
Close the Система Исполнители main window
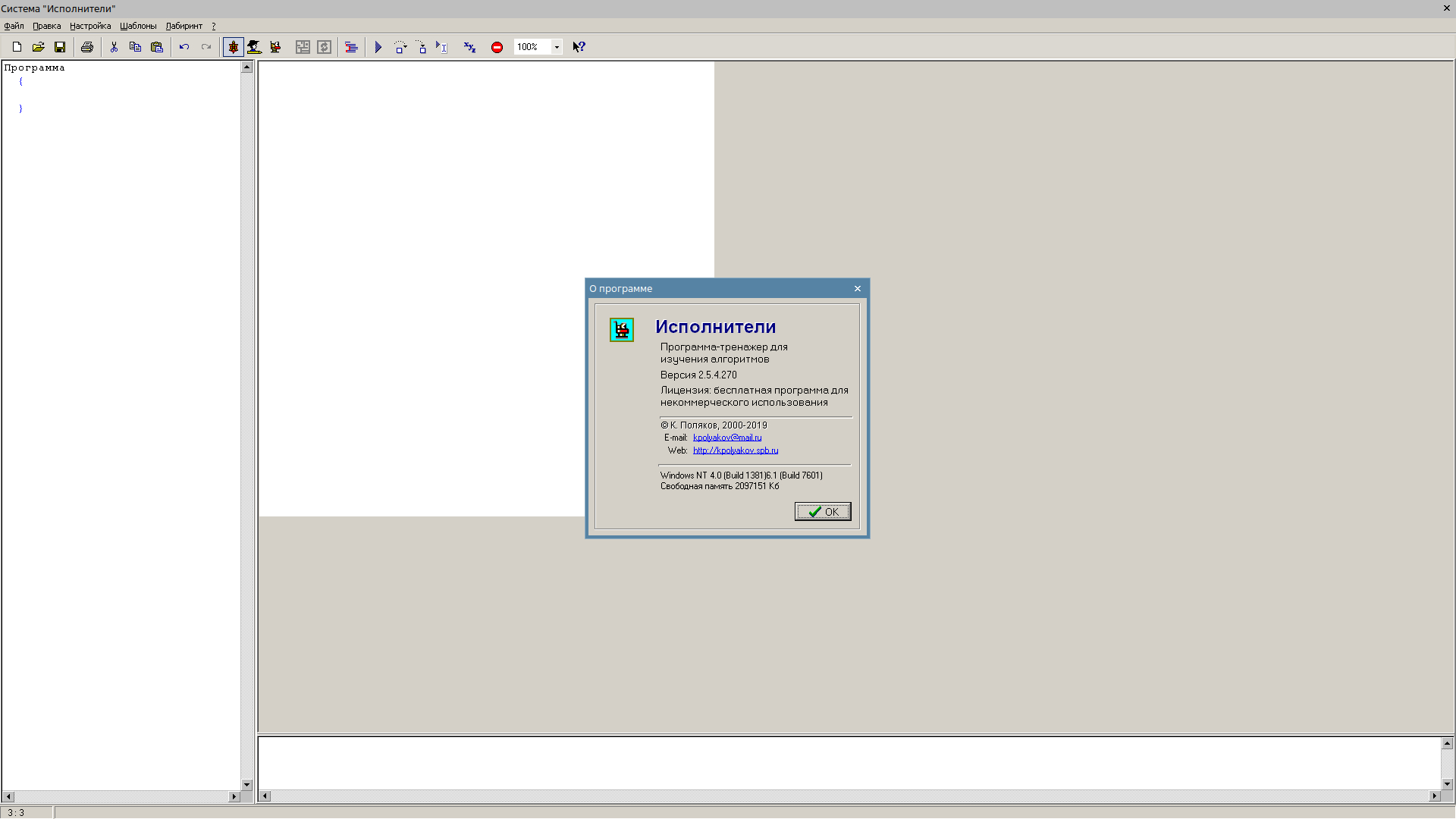(1447, 8)
